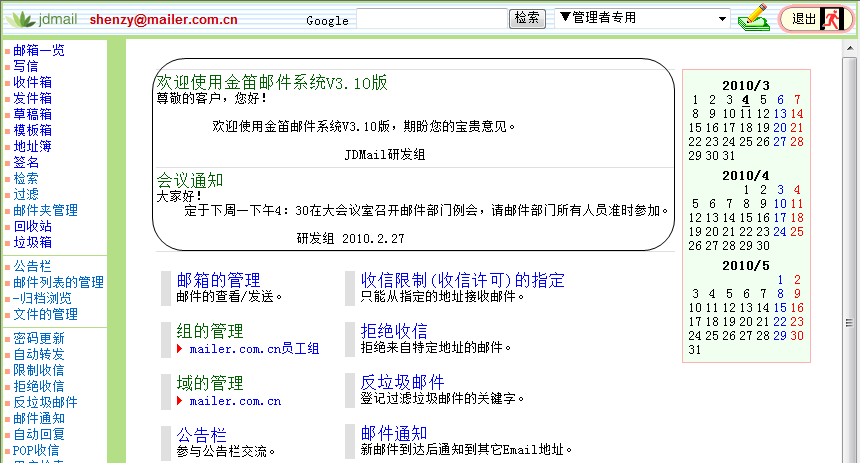This screenshot has height=463, width=860.
Task: Click the 2010/5 calendar month header
Action: pos(746,266)
